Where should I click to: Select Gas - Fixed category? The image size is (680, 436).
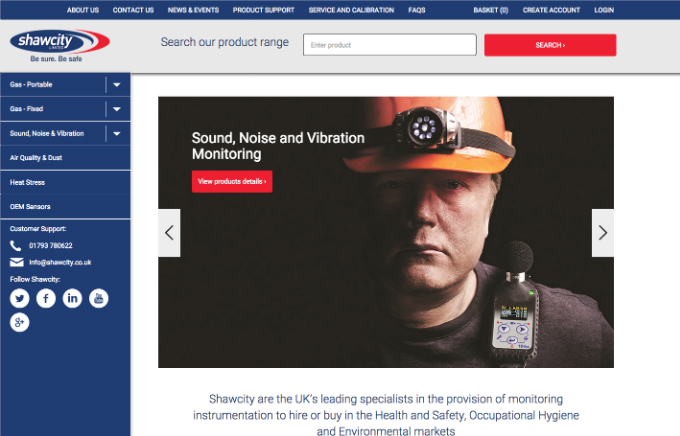point(26,109)
